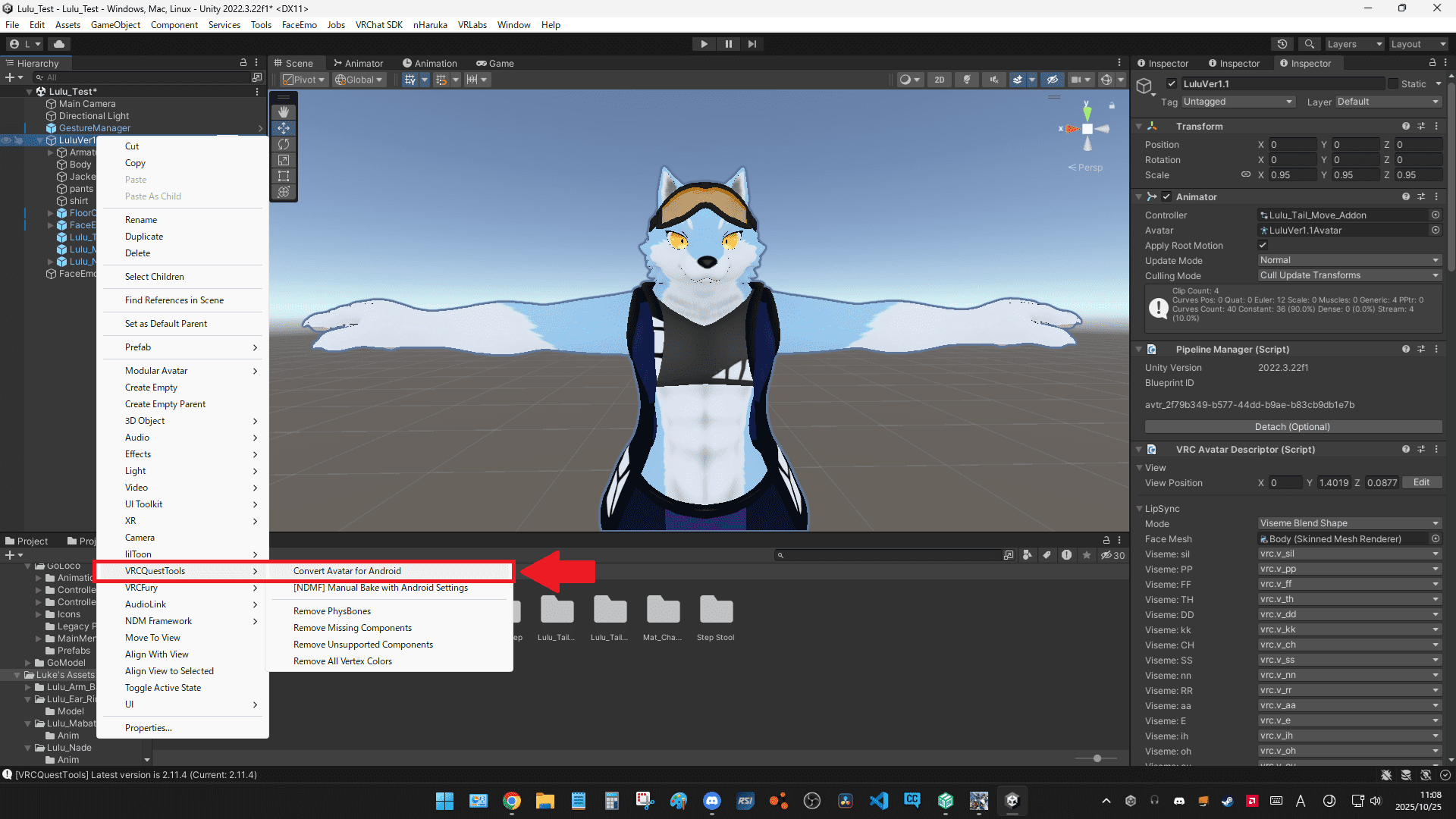Select Convert Avatar for Android

347,571
